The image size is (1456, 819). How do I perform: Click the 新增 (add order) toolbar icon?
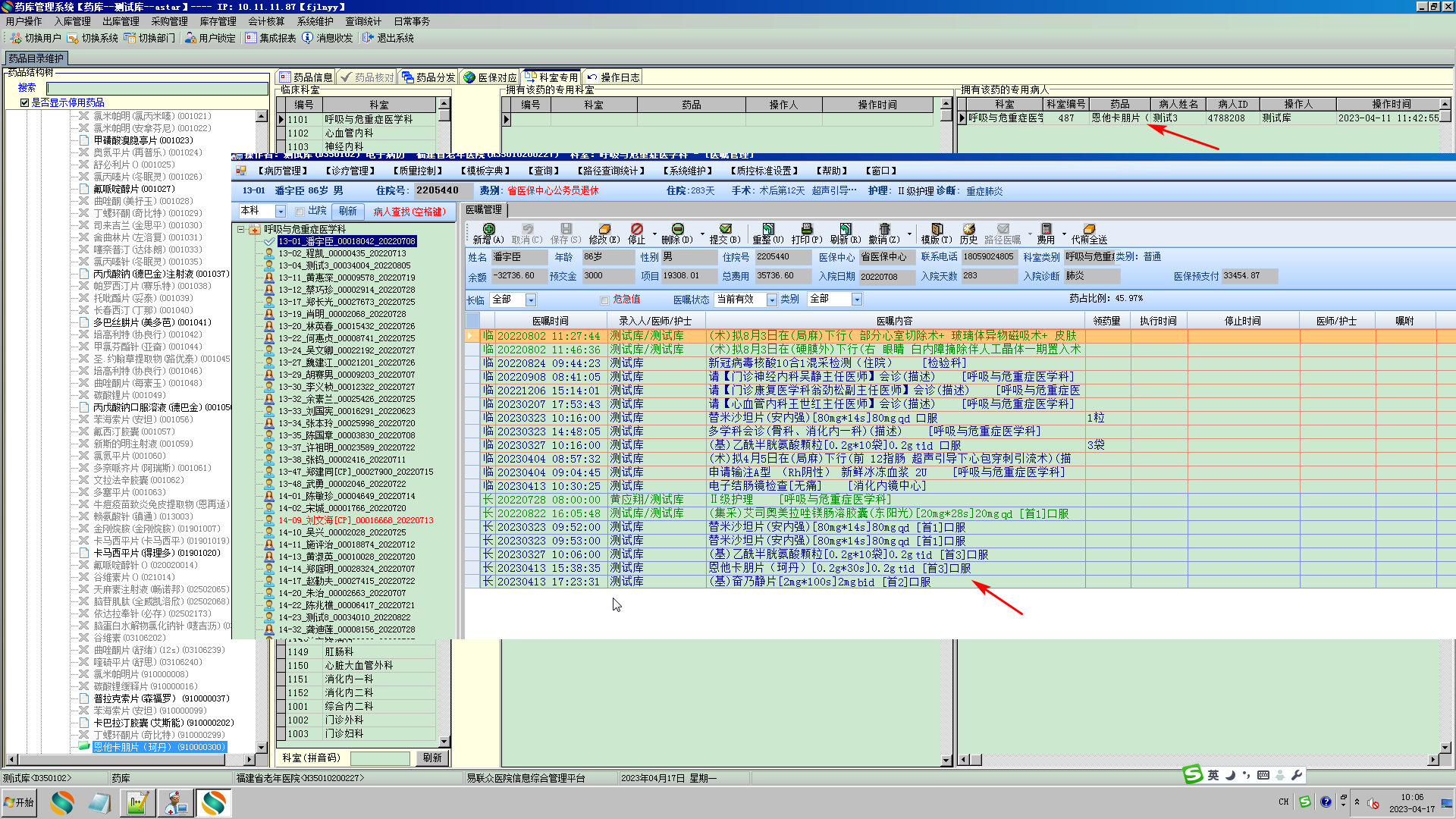point(488,229)
